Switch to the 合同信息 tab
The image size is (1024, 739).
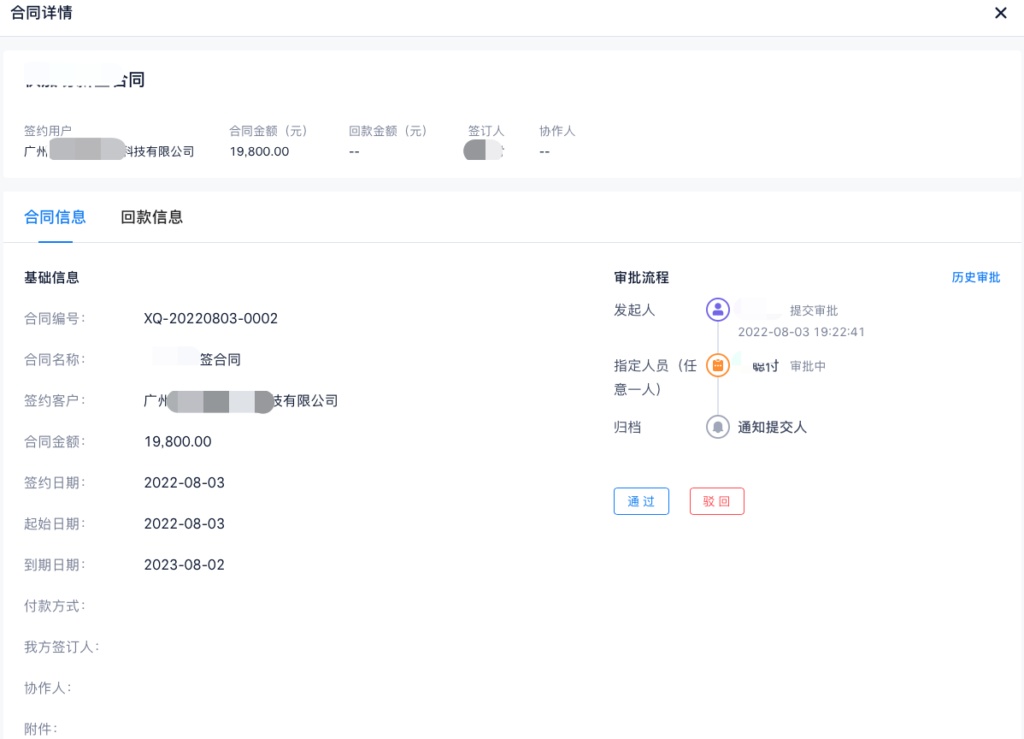point(55,217)
